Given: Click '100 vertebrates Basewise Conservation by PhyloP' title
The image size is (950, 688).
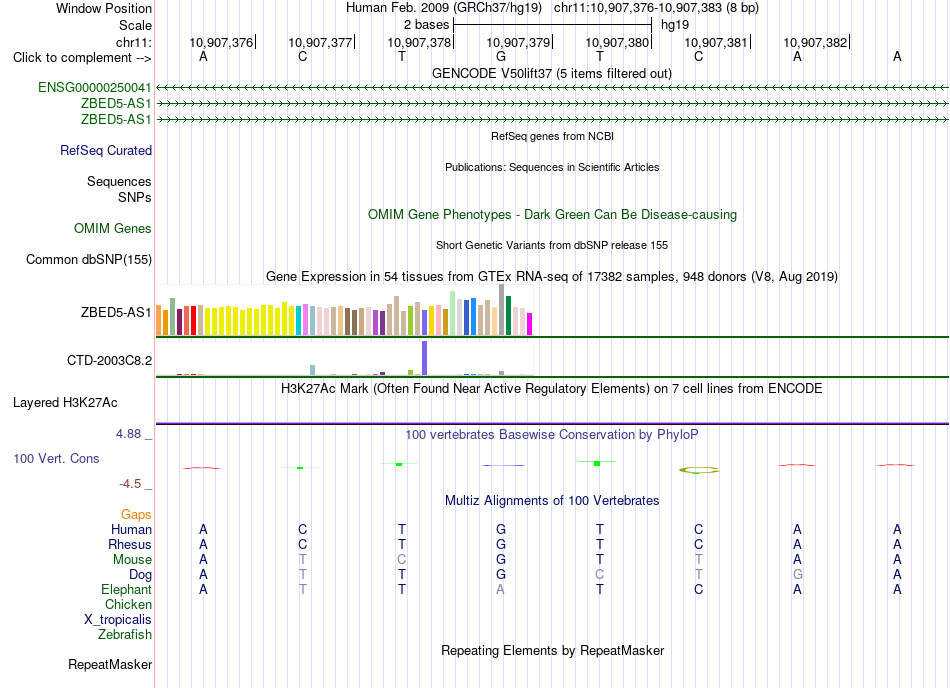Looking at the screenshot, I should tap(552, 434).
